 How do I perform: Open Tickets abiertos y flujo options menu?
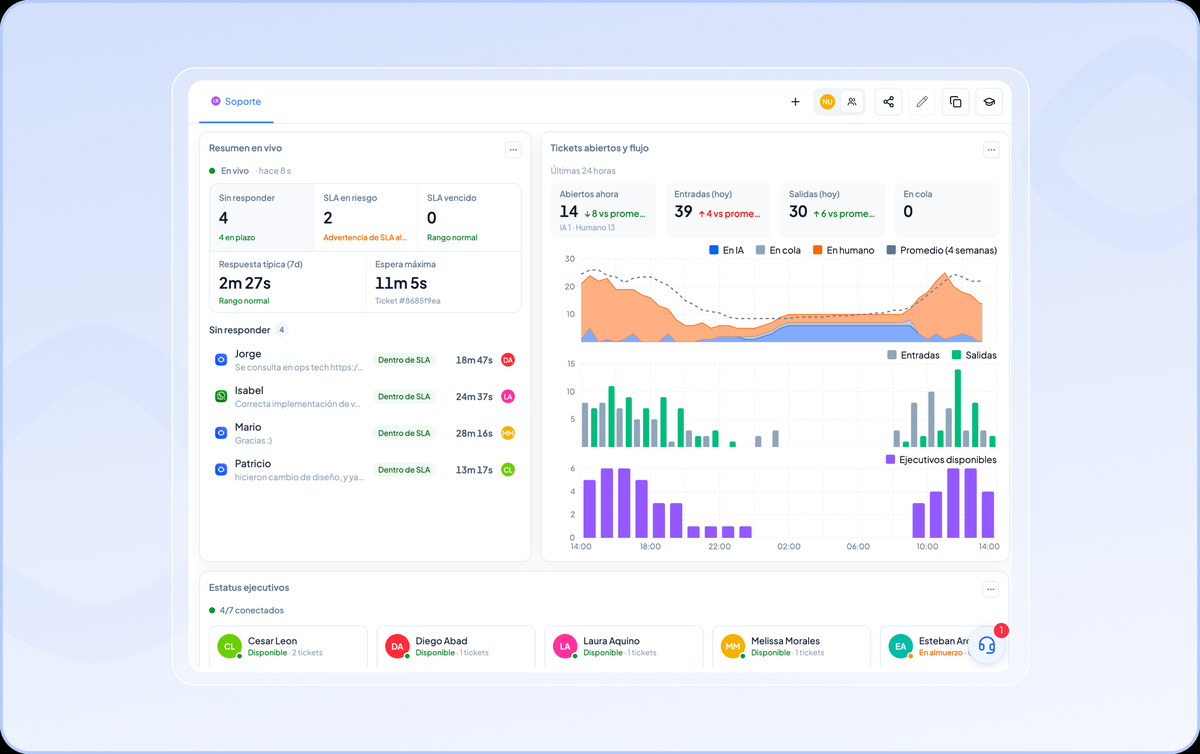[991, 150]
